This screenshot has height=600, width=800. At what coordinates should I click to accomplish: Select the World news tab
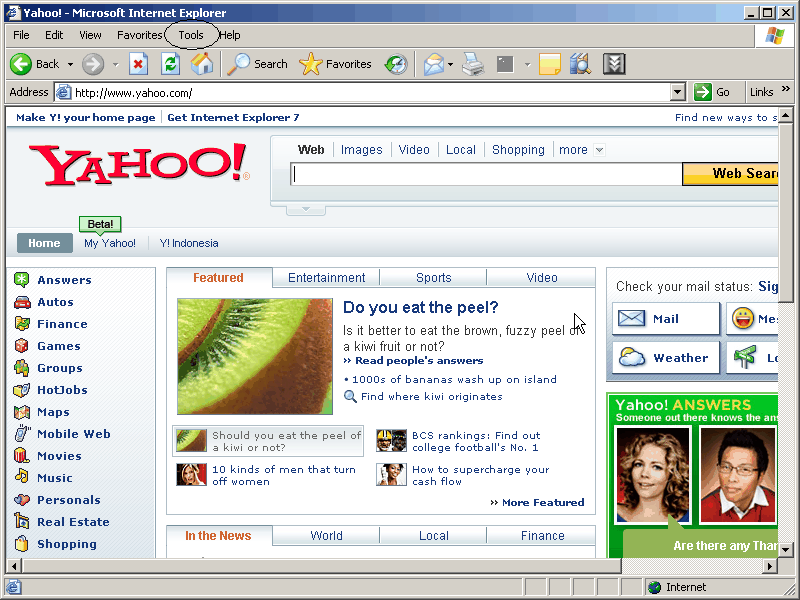tap(327, 536)
